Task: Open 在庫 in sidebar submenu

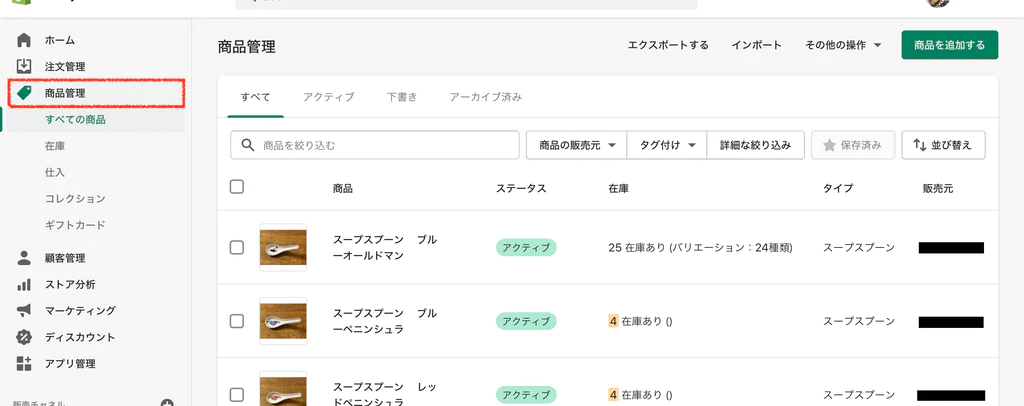Action: (x=55, y=146)
